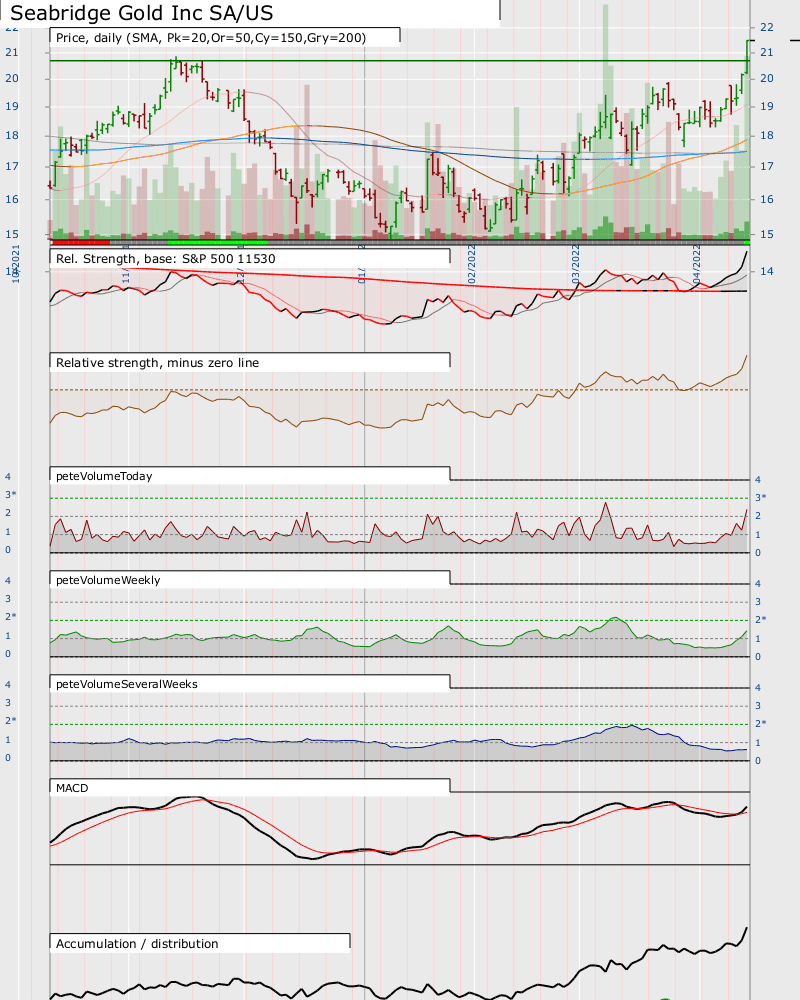The width and height of the screenshot is (800, 1000).
Task: Select the Price daily SMA panel label
Action: [211, 38]
